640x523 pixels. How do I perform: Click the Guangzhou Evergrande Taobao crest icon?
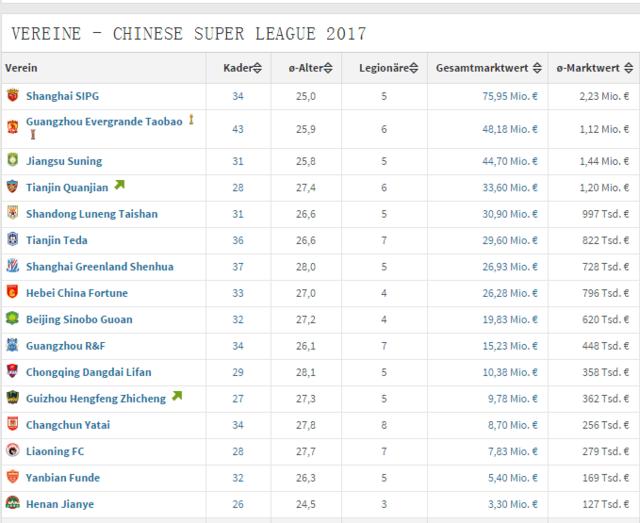tap(13, 127)
